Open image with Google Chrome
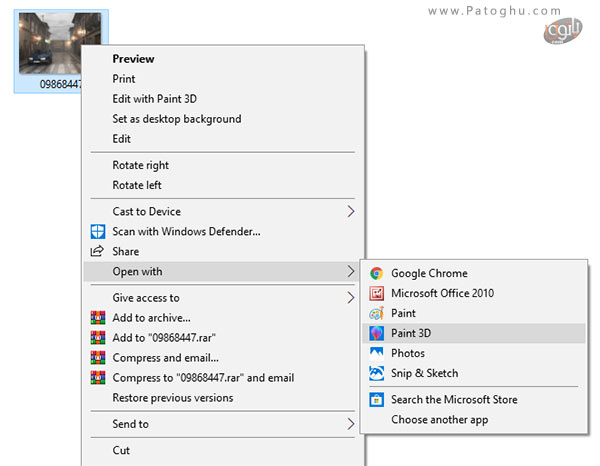 [474, 273]
